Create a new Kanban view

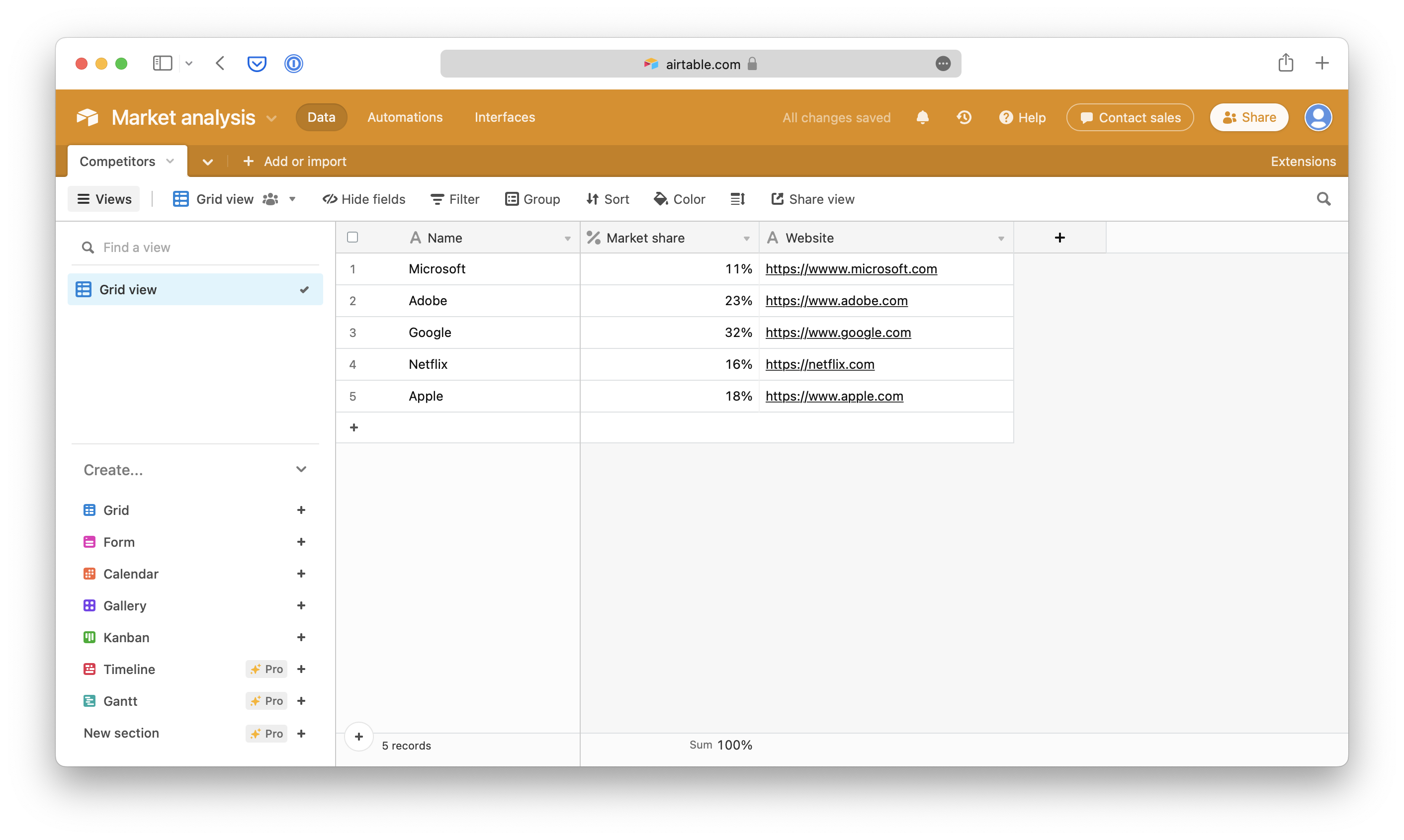click(x=301, y=637)
